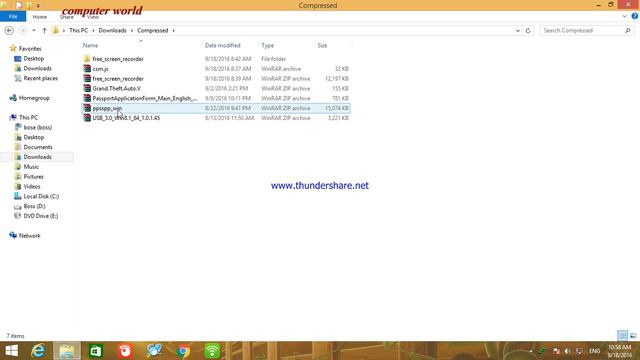Viewport: 640px width, 360px height.
Task: Click volume speaker tray icon
Action: coord(567,351)
